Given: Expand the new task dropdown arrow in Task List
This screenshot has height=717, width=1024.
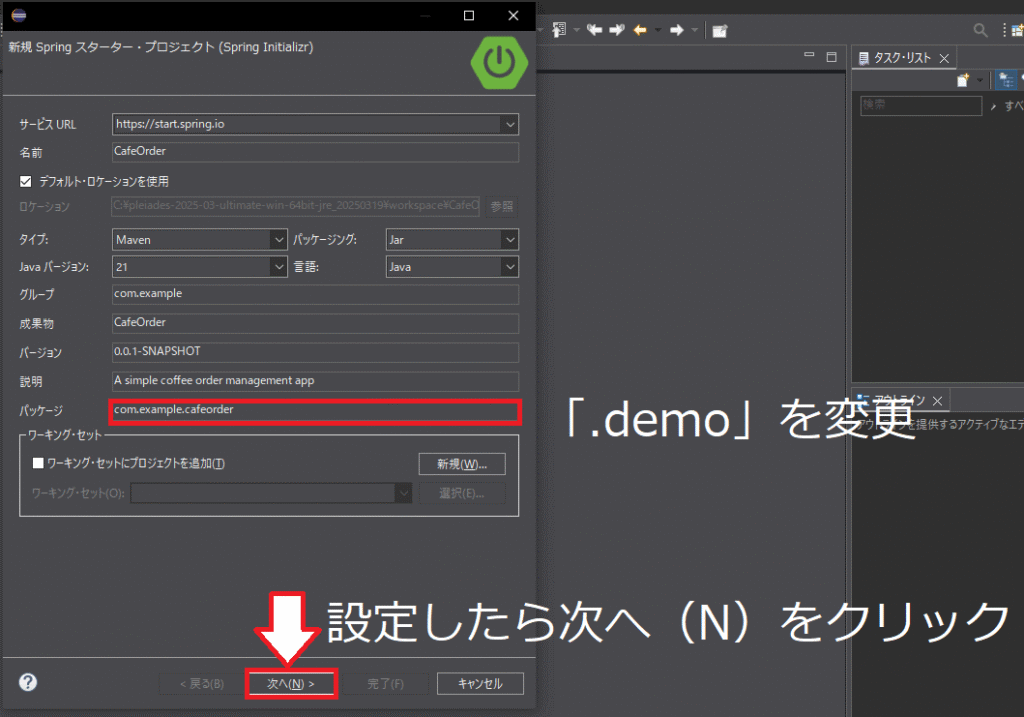Looking at the screenshot, I should (980, 80).
